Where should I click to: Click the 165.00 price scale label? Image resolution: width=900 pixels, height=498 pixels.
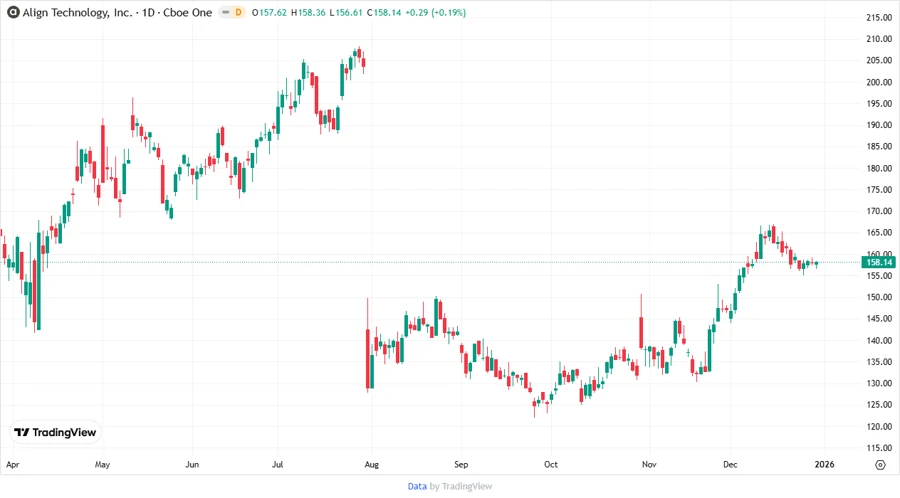click(x=879, y=233)
